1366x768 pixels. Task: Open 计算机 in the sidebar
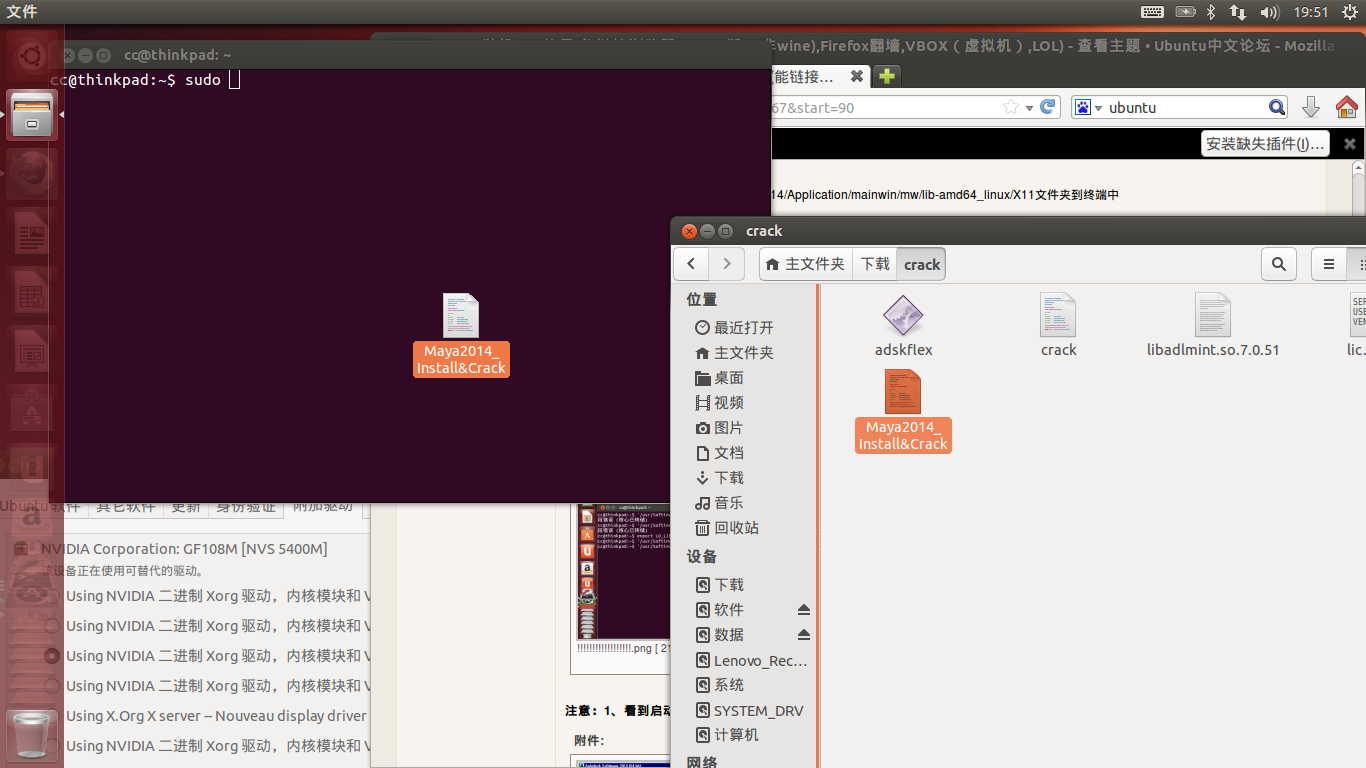(x=727, y=735)
